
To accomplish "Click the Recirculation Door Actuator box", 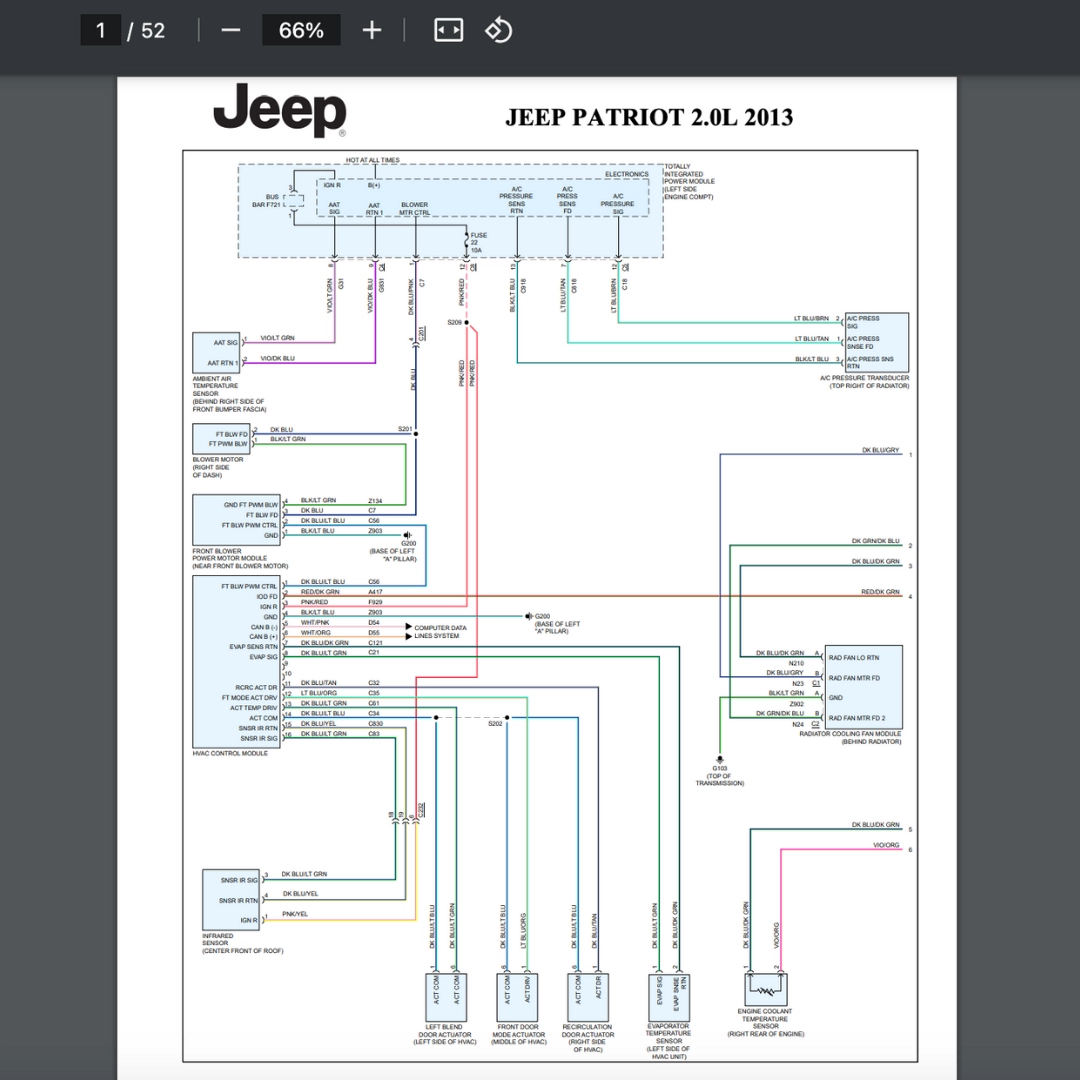I will tap(588, 997).
